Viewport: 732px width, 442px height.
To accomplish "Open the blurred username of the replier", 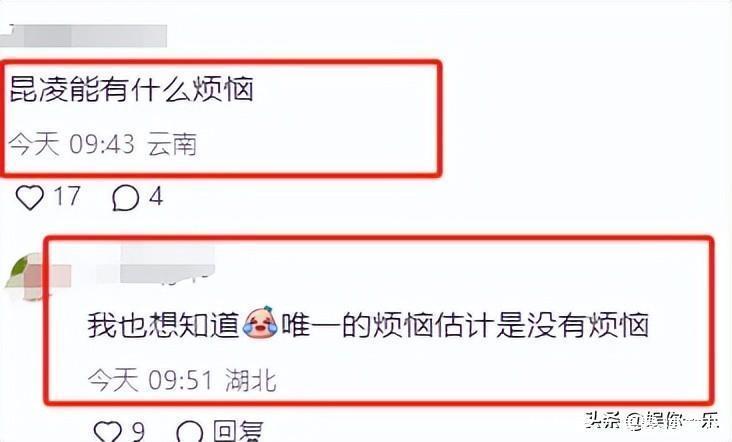I will tap(156, 266).
